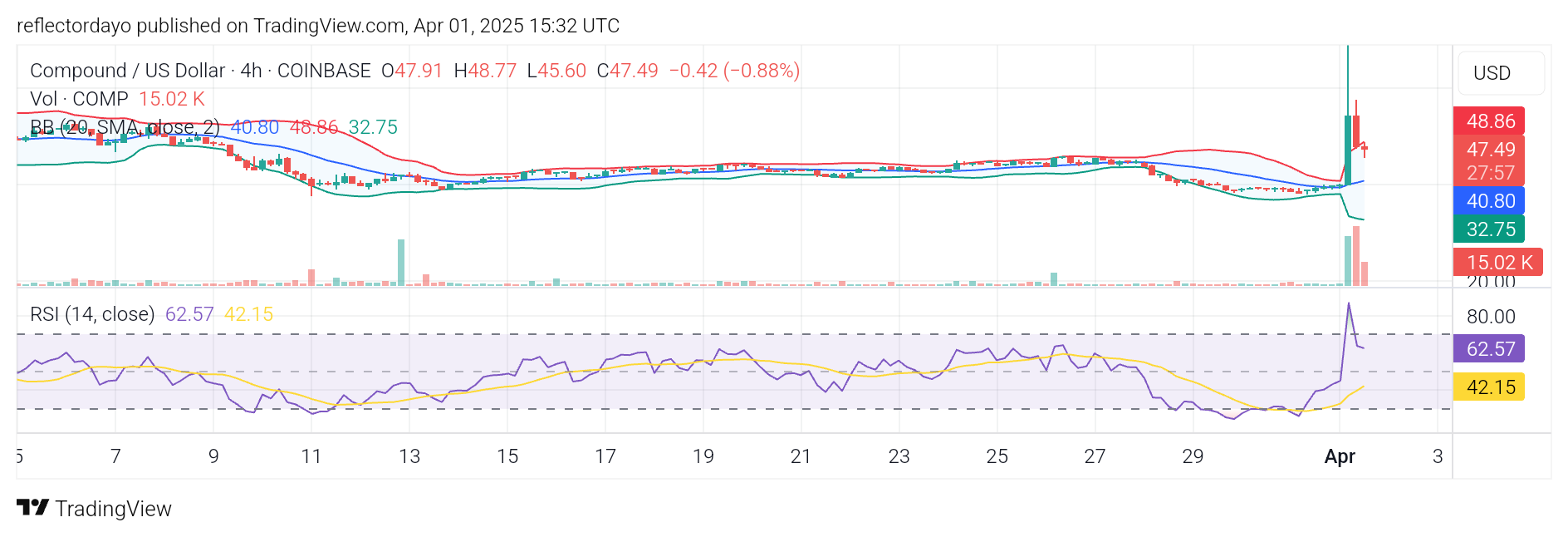Click date 21 on time axis
Viewport: 1568px width, 537px height.
pos(801,456)
